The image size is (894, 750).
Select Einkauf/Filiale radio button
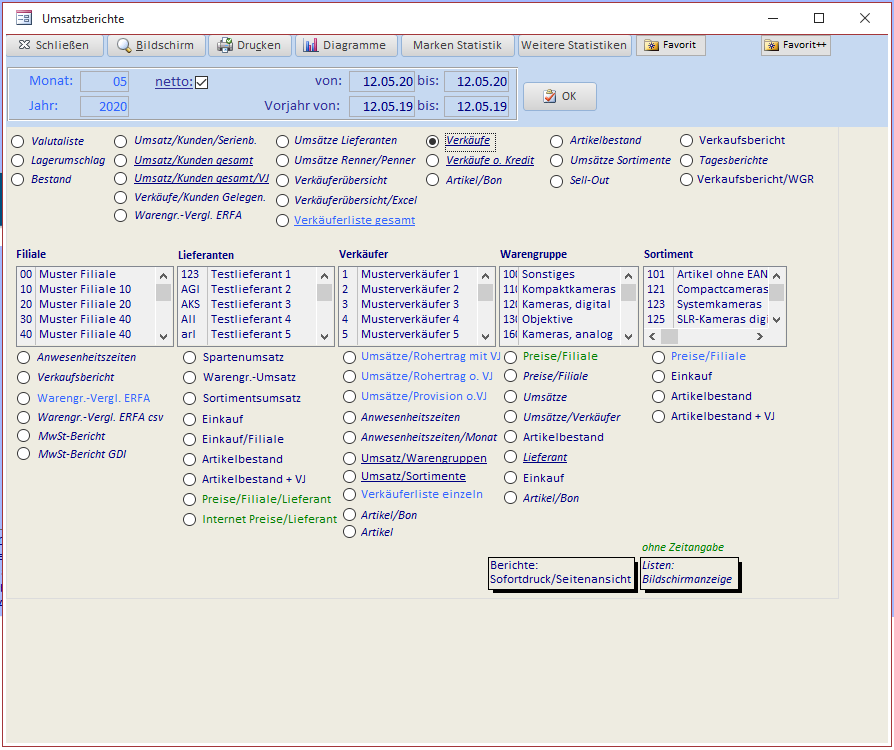tap(189, 440)
